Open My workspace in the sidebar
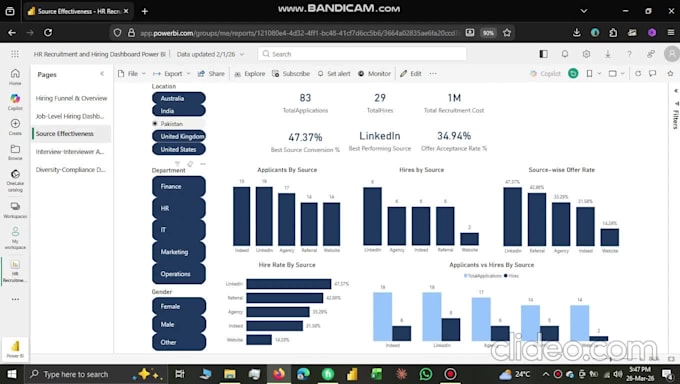This screenshot has width=680, height=384. point(15,238)
